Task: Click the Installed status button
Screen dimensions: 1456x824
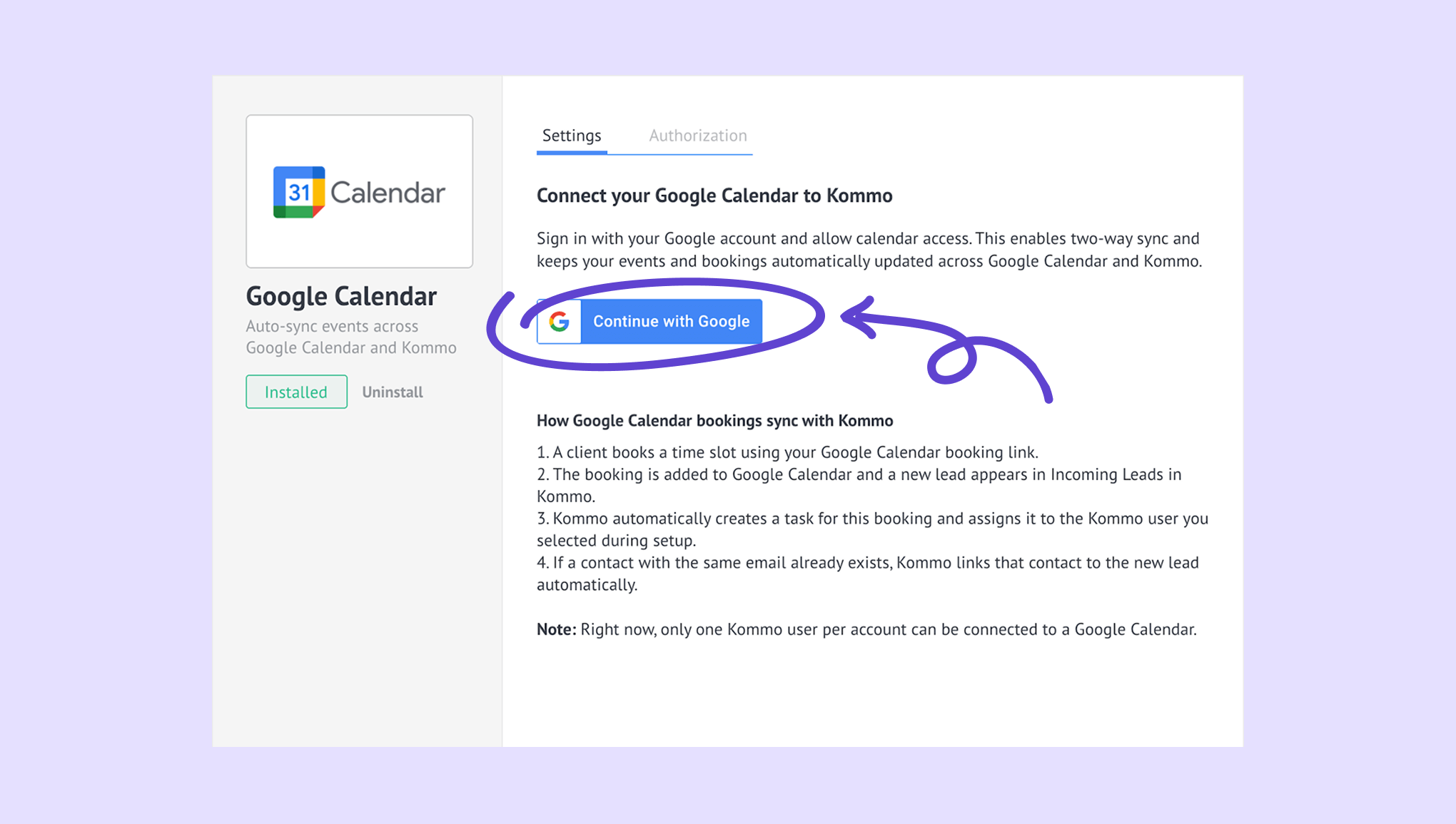Action: coord(296,392)
